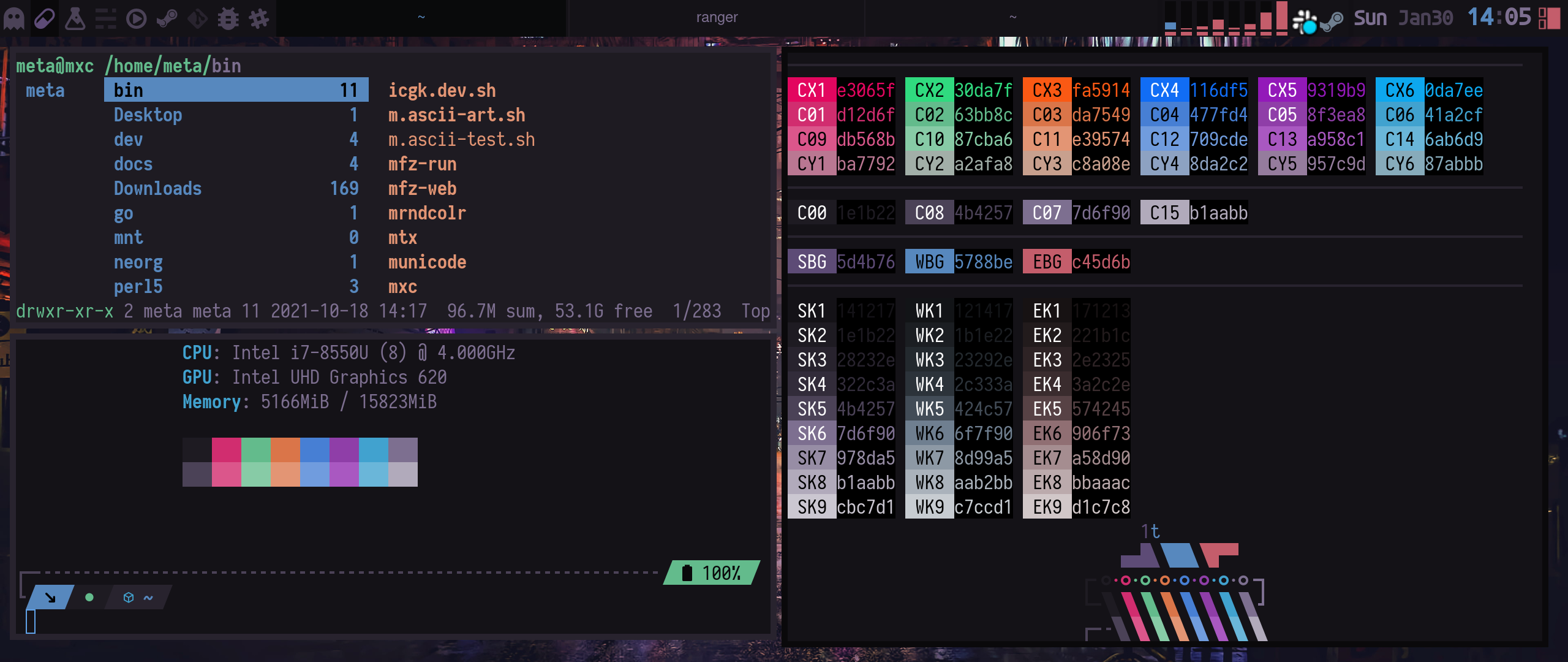Click the CX1 e3065f color swatch

[x=841, y=90]
